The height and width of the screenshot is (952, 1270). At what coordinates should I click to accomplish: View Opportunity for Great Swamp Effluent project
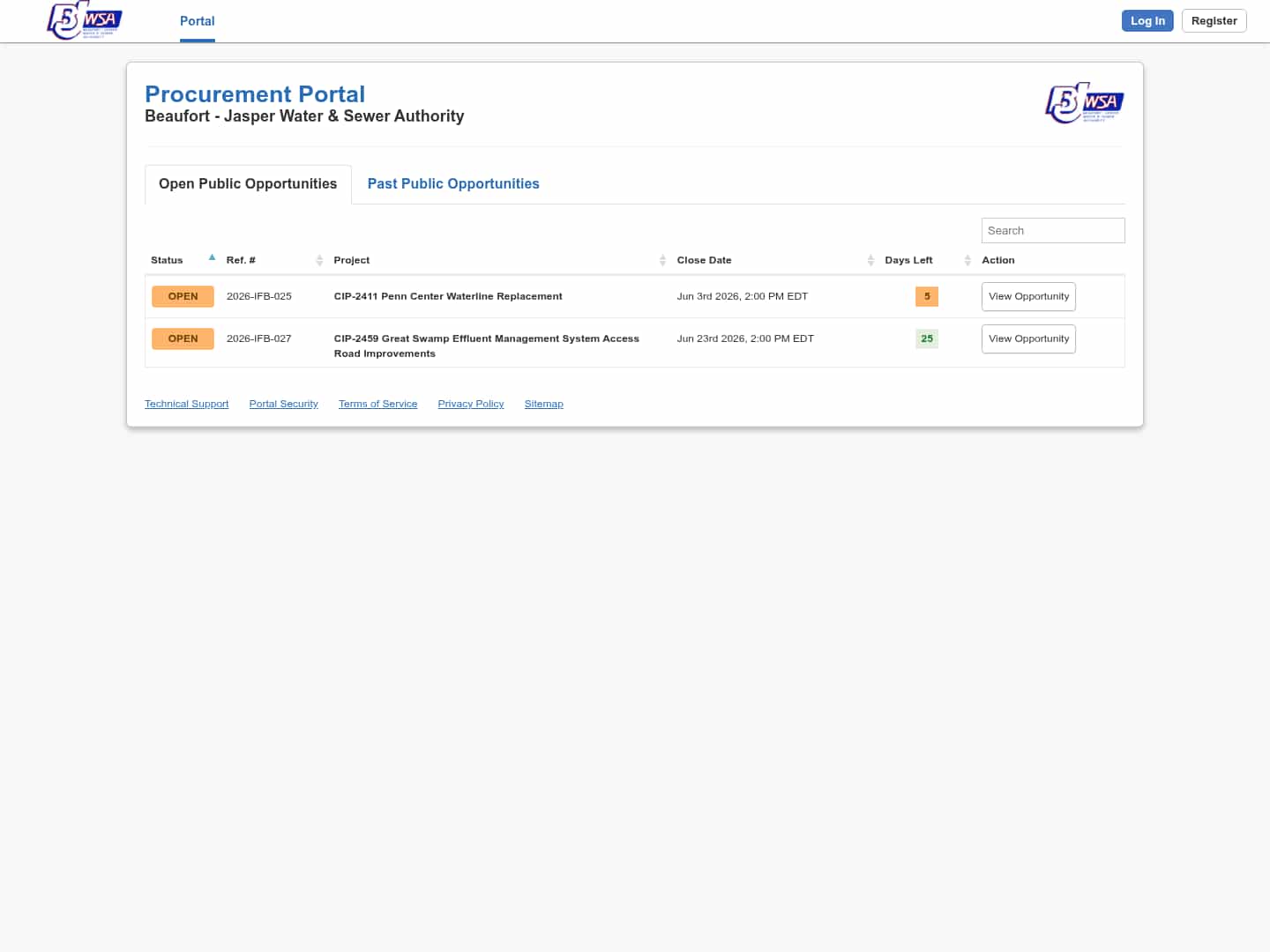coord(1028,339)
